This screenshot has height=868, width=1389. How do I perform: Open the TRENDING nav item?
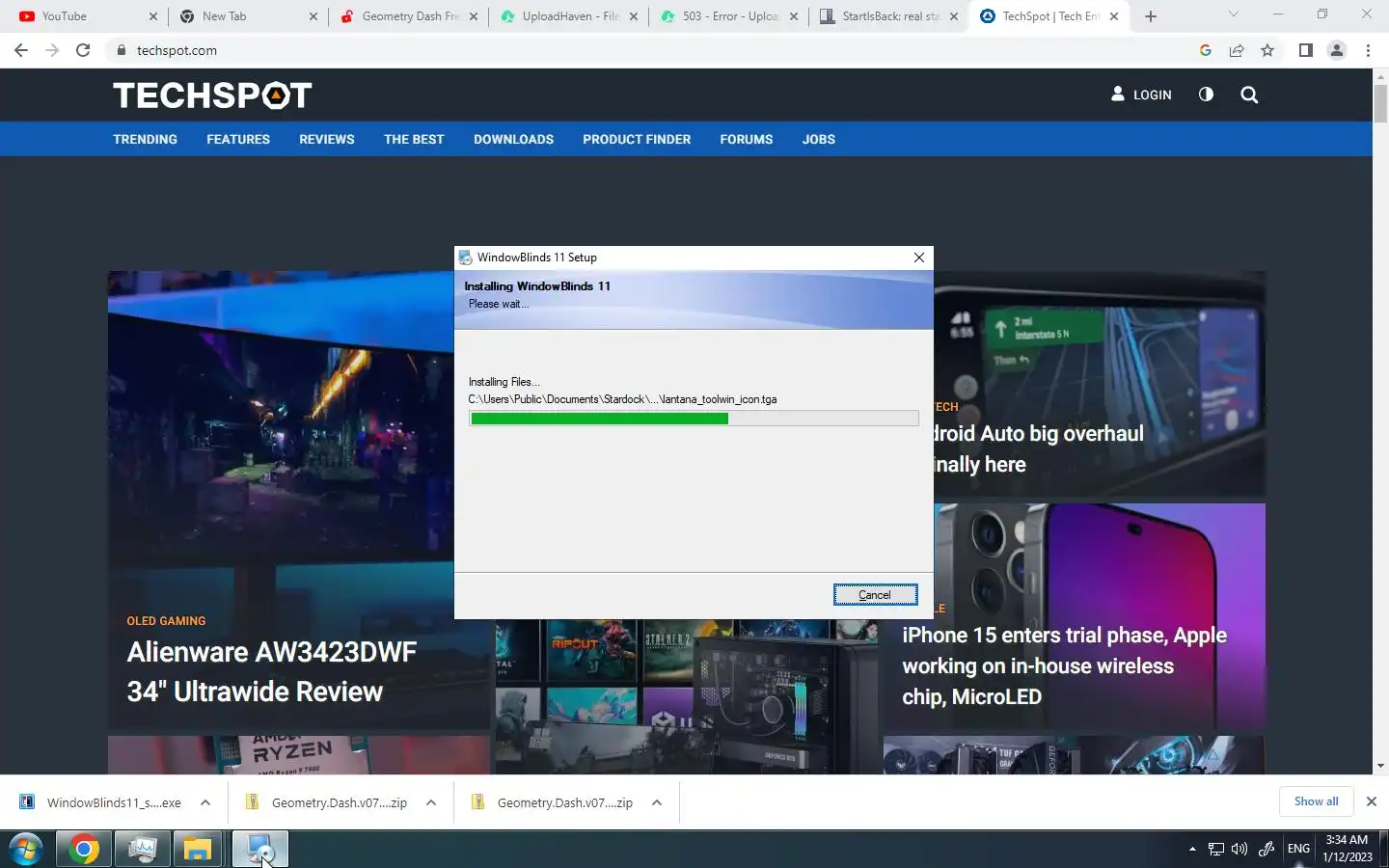click(x=145, y=139)
